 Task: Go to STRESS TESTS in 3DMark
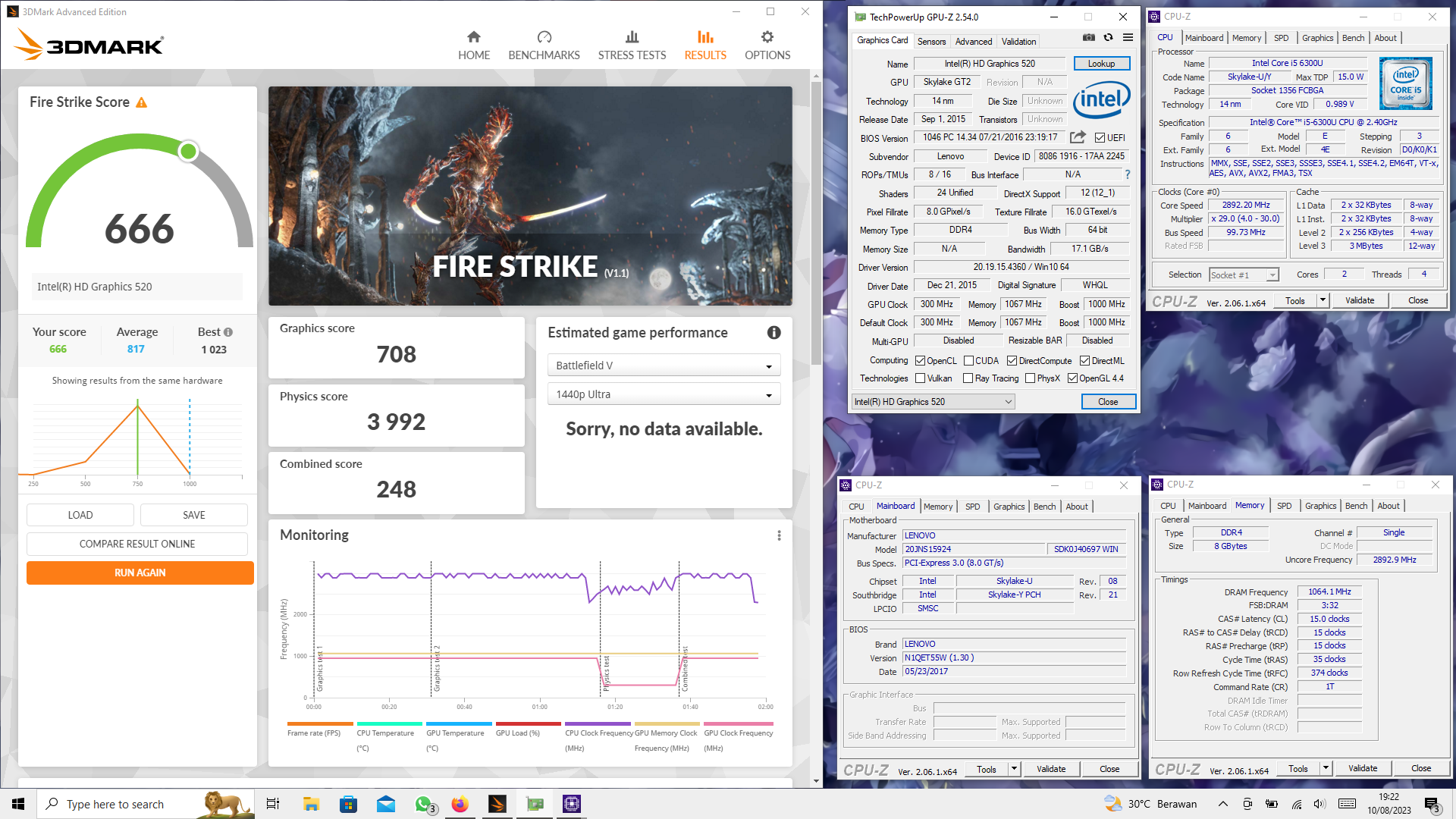632,45
